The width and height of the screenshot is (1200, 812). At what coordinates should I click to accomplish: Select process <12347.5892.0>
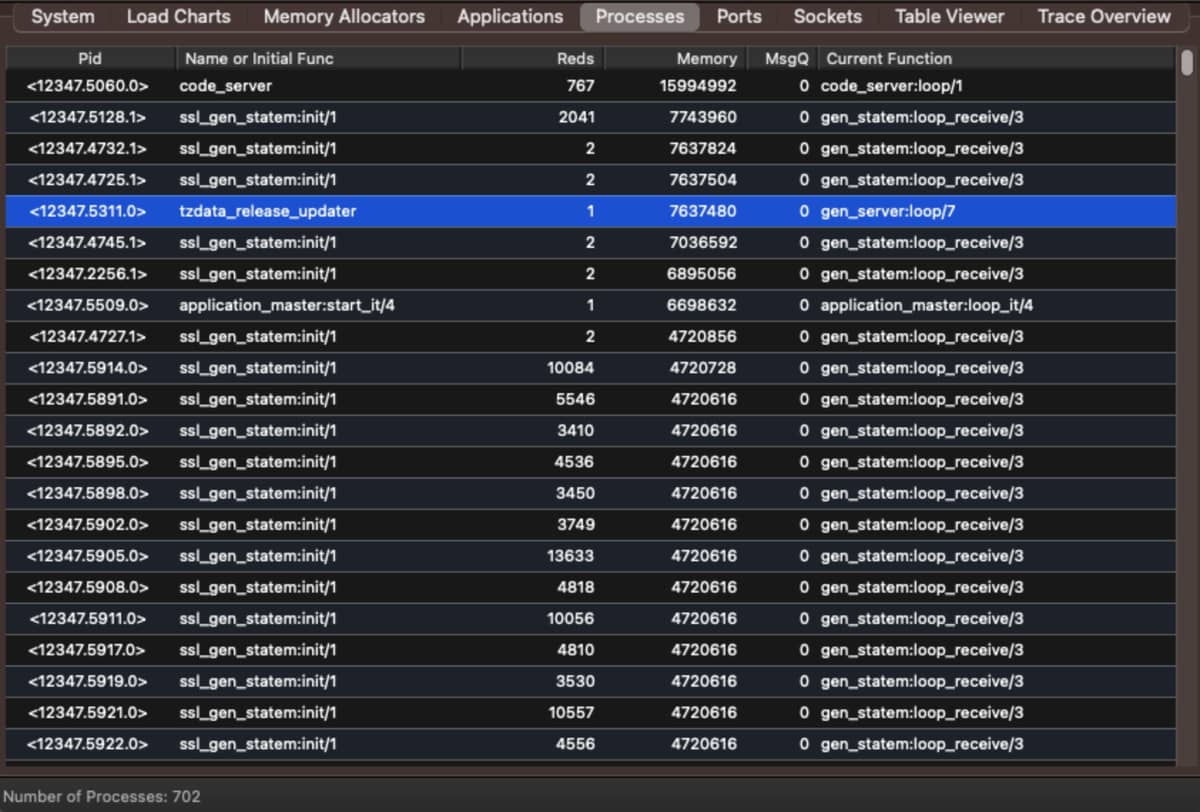point(590,431)
